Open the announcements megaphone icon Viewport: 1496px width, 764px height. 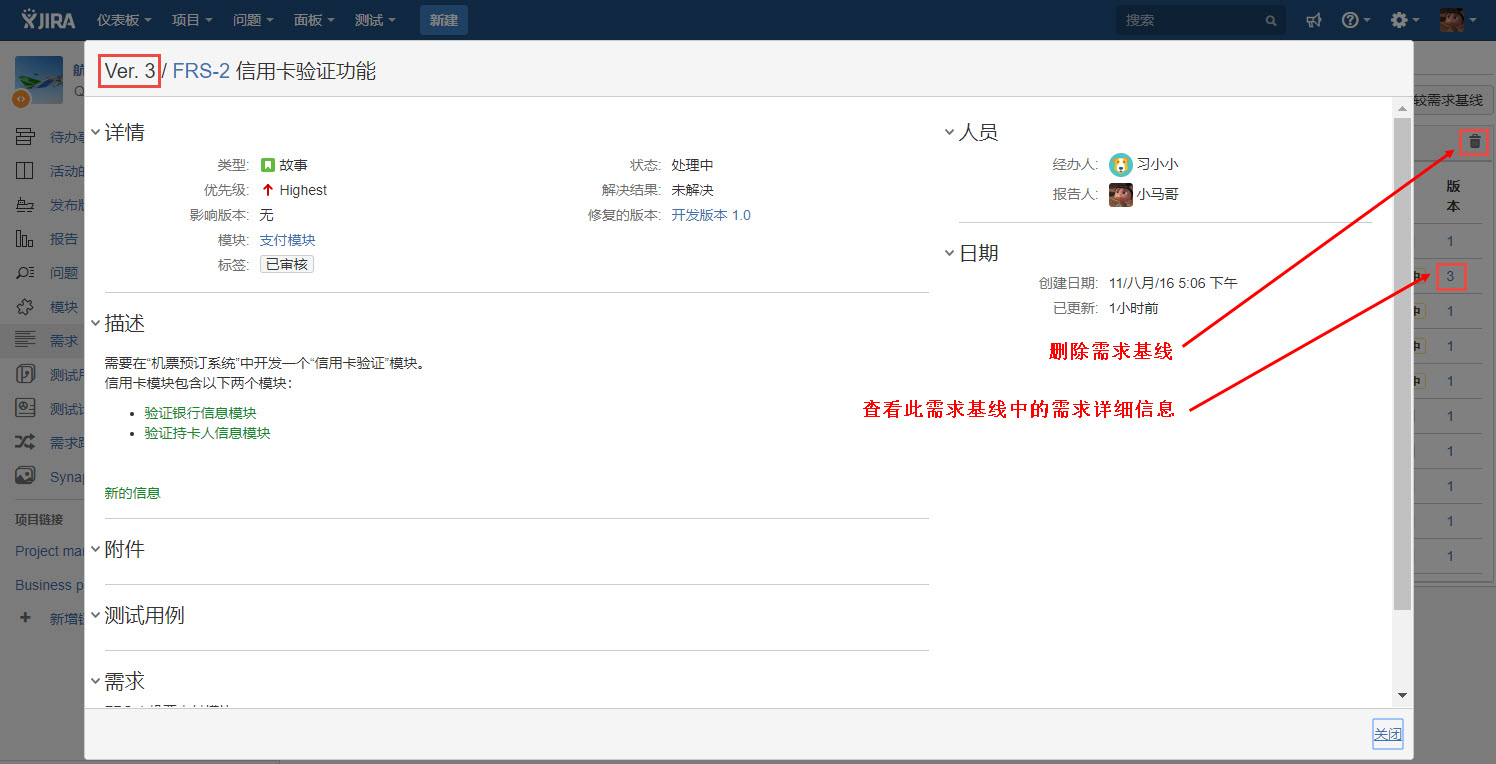[x=1314, y=20]
